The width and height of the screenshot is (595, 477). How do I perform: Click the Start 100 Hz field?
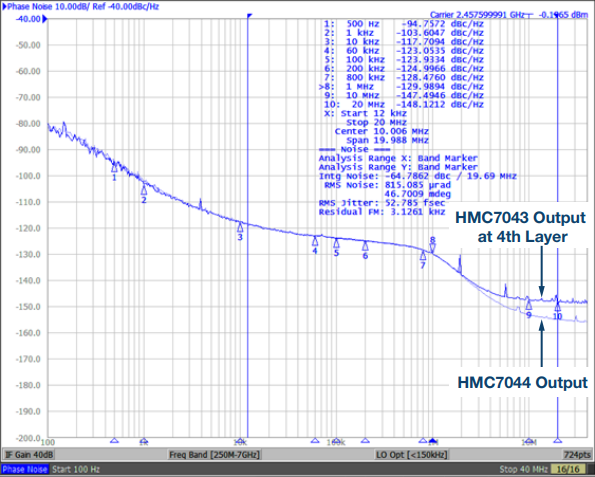[x=76, y=469]
